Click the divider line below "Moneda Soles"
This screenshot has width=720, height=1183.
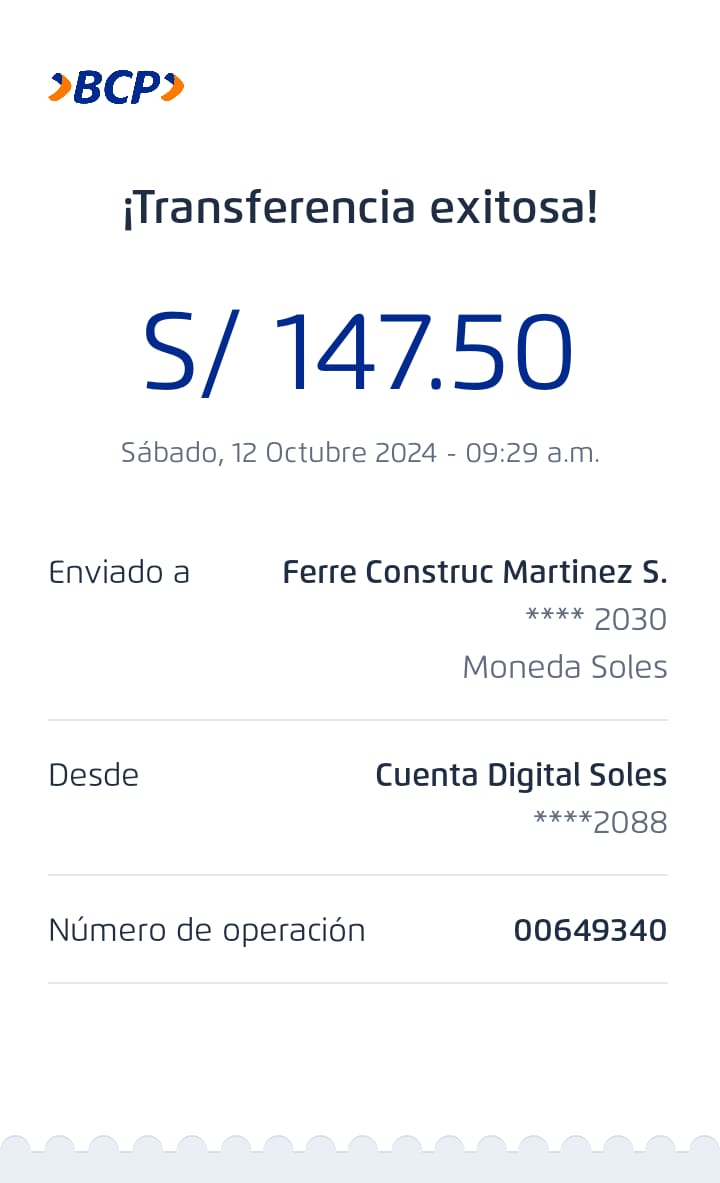pyautogui.click(x=358, y=720)
